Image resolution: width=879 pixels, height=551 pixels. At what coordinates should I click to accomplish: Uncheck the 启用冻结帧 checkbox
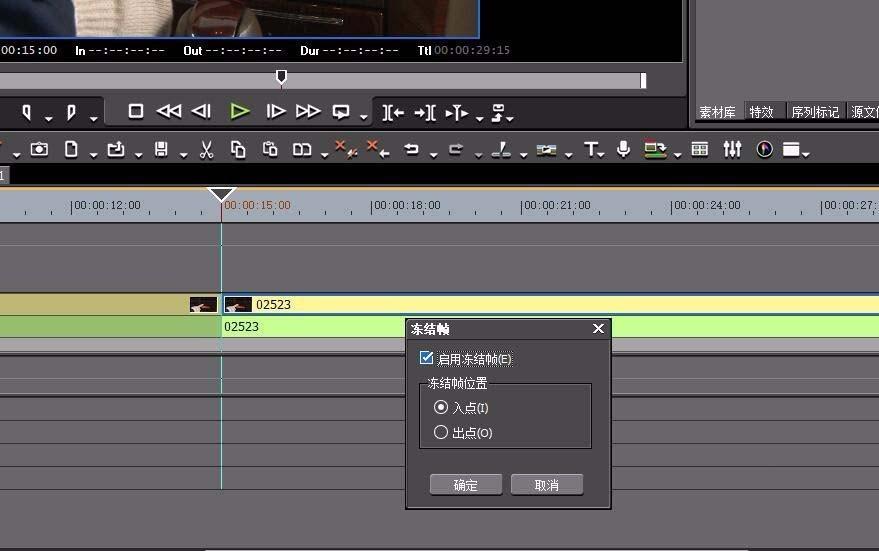tap(427, 358)
